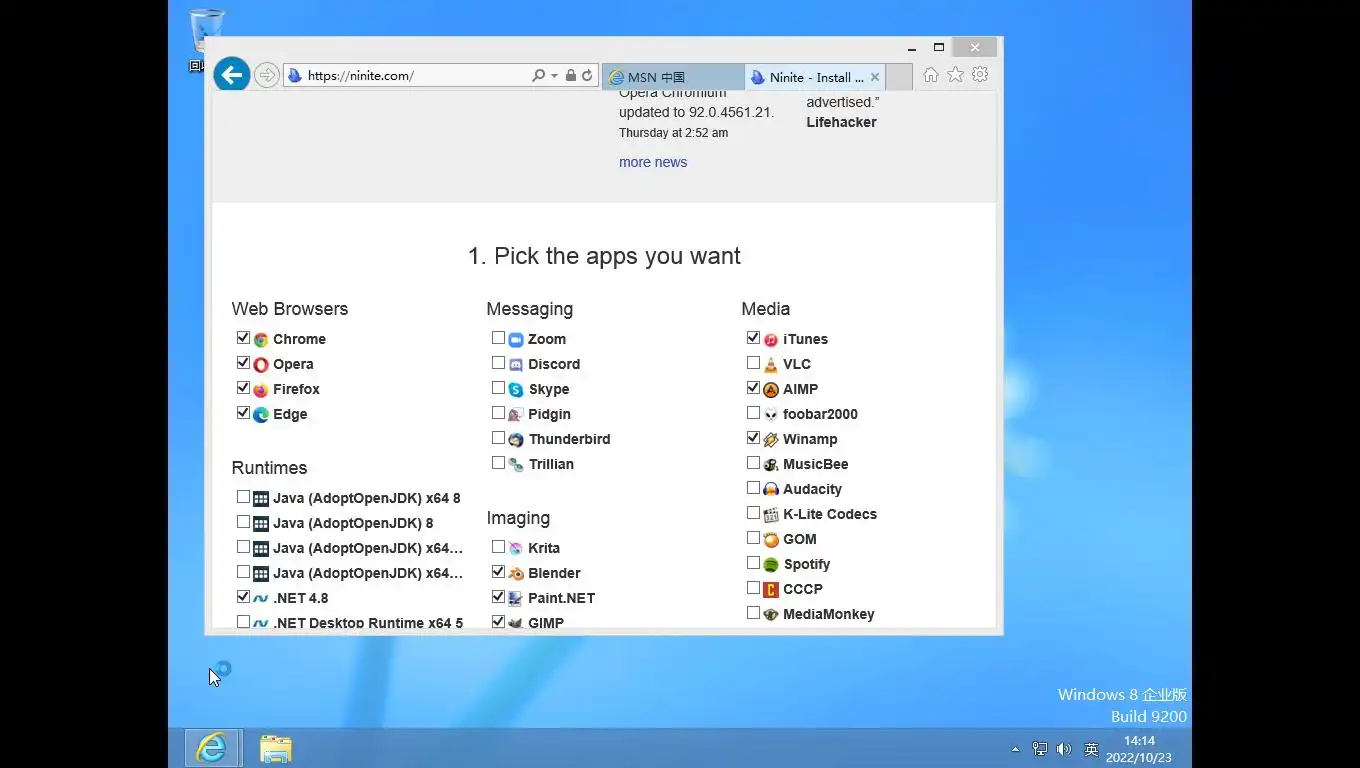Click the security lock icon in address bar

[x=571, y=76]
